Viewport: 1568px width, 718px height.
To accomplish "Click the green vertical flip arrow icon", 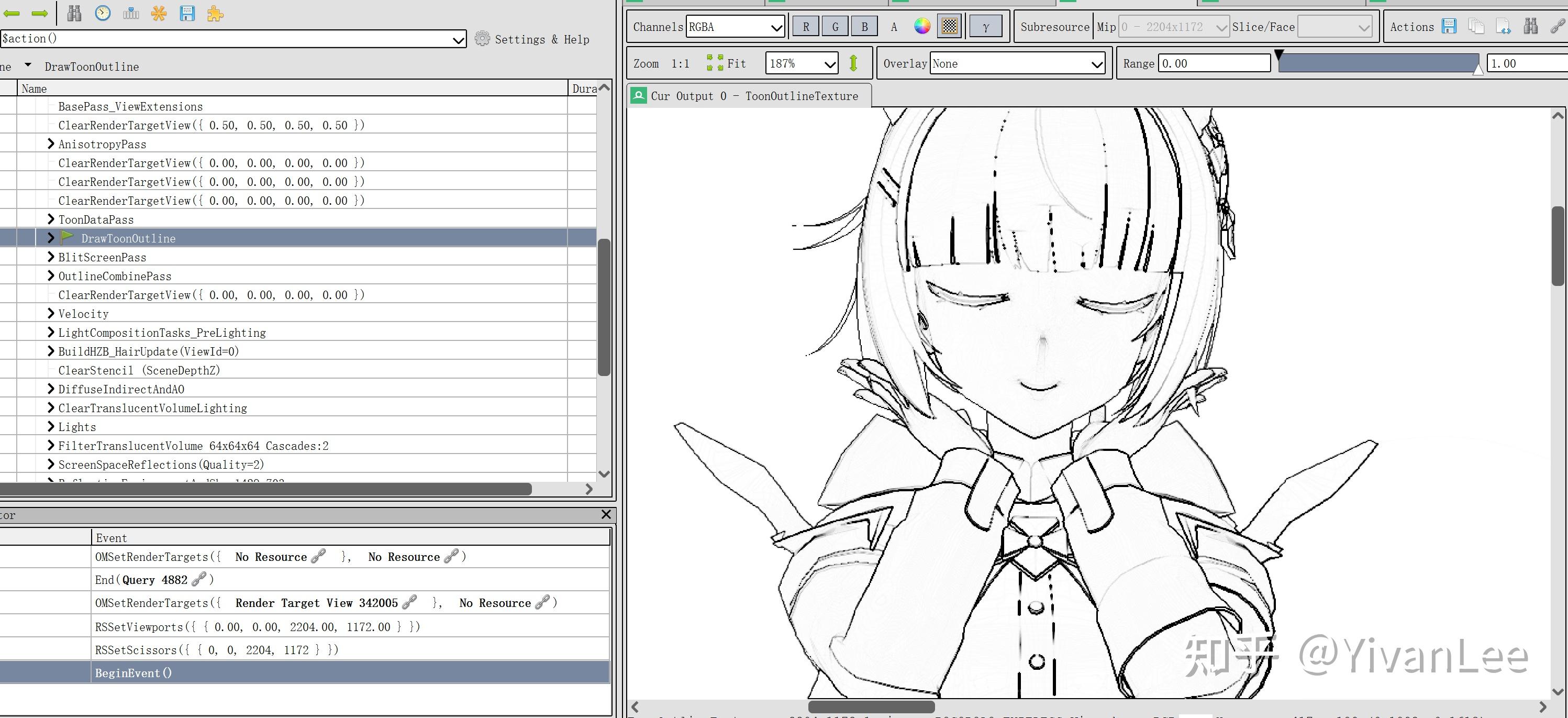I will click(853, 63).
